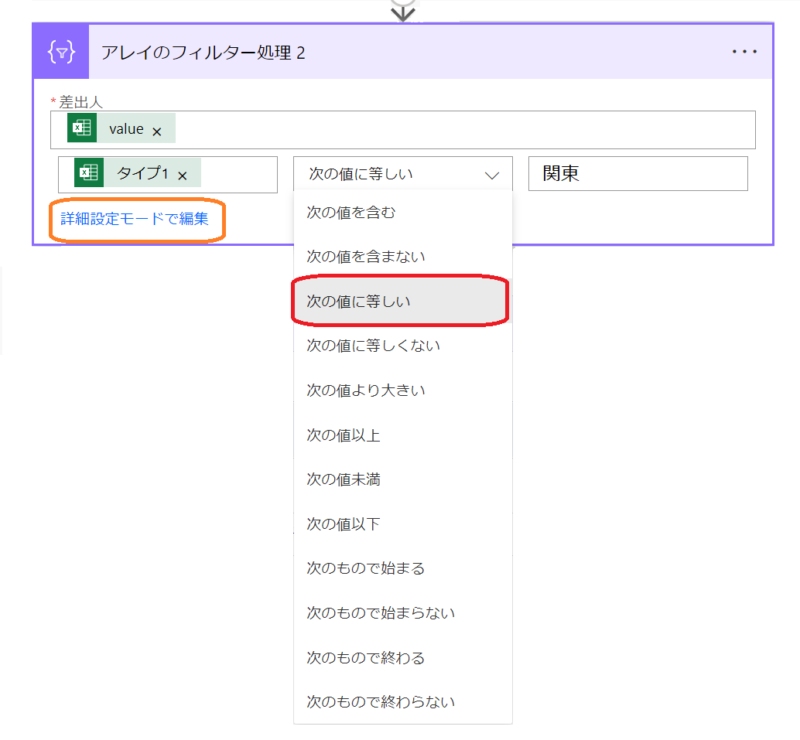This screenshot has height=740, width=800.
Task: Choose 次の値より大きい operator
Action: [x=366, y=390]
